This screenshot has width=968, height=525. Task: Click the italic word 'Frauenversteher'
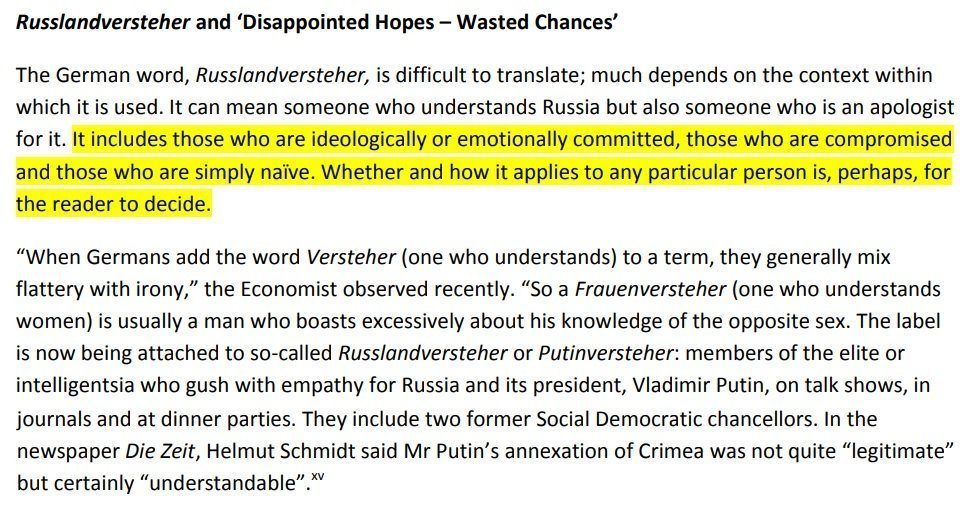click(x=650, y=289)
